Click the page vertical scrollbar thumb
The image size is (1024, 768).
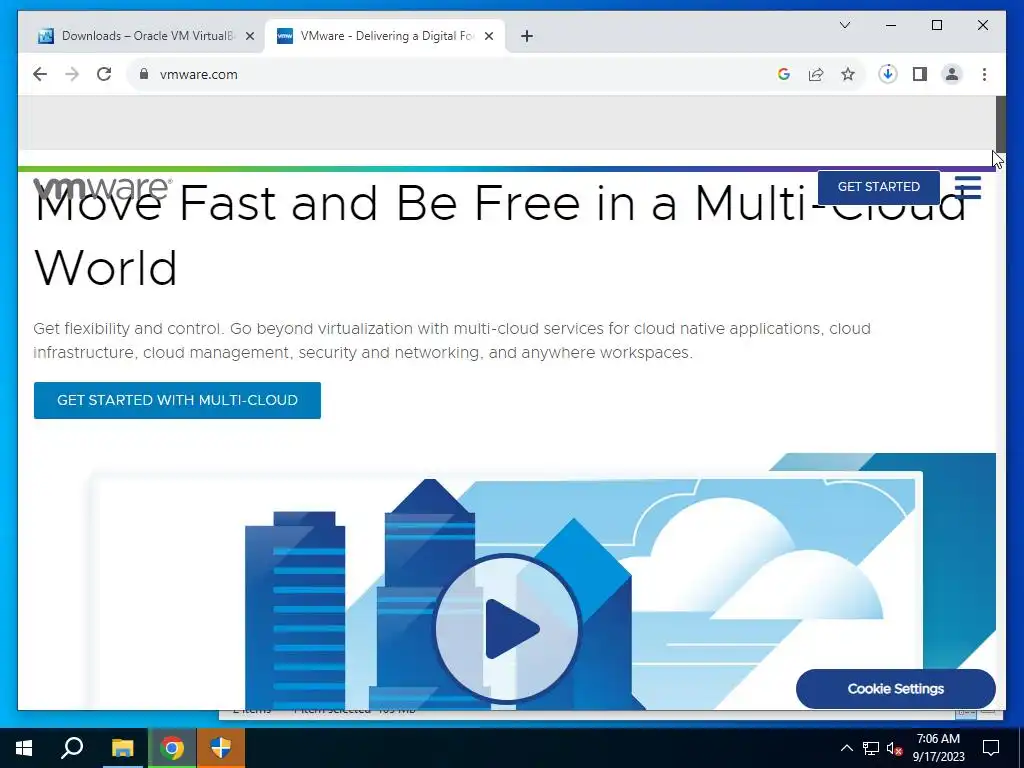(1000, 124)
